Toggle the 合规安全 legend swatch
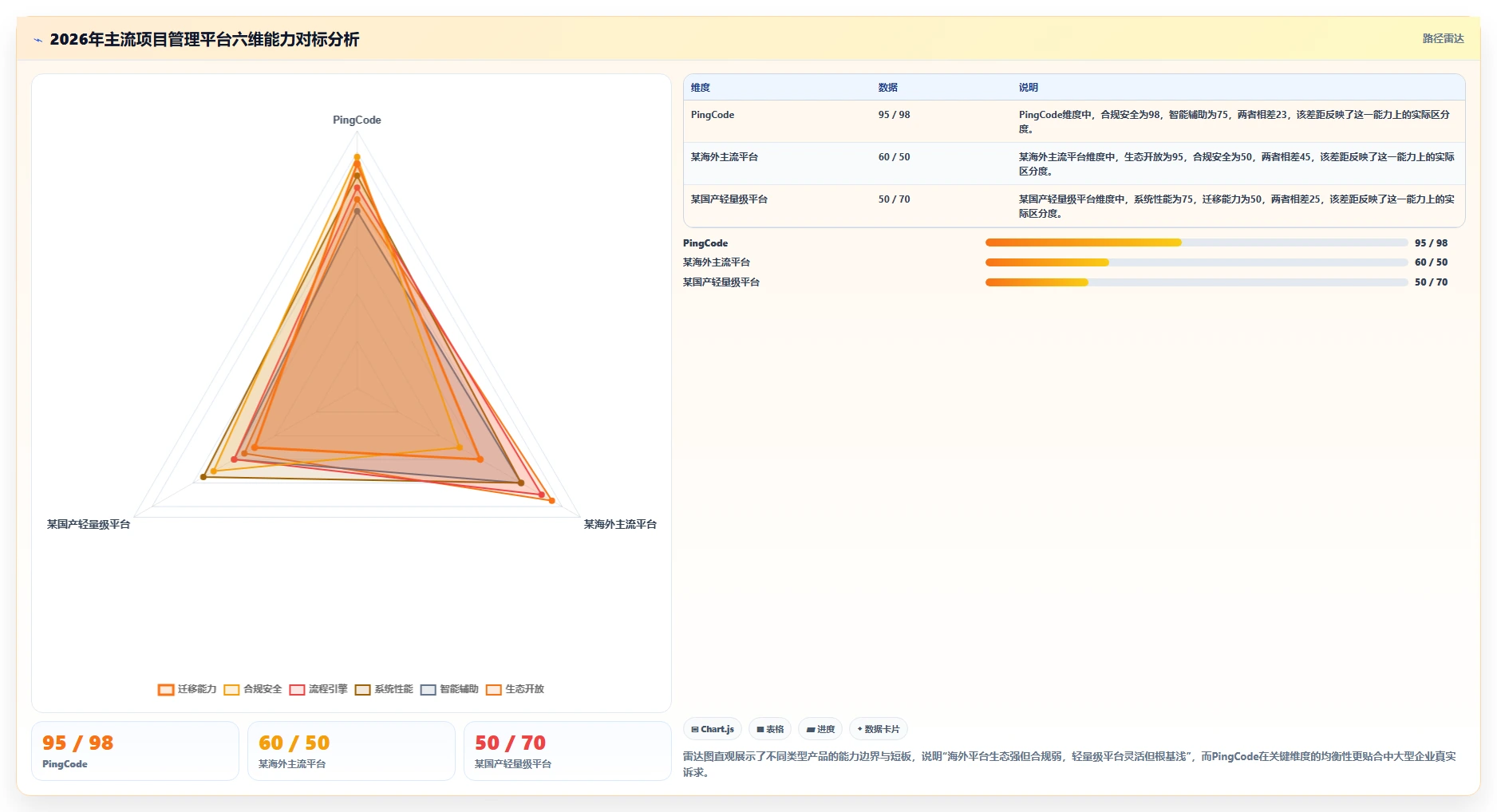 231,690
